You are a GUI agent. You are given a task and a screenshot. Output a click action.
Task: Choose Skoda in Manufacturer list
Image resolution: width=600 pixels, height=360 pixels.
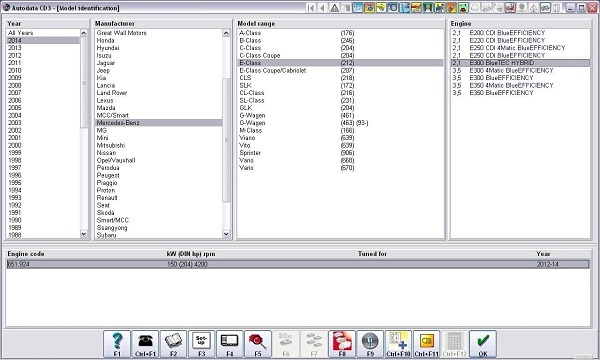158,213
